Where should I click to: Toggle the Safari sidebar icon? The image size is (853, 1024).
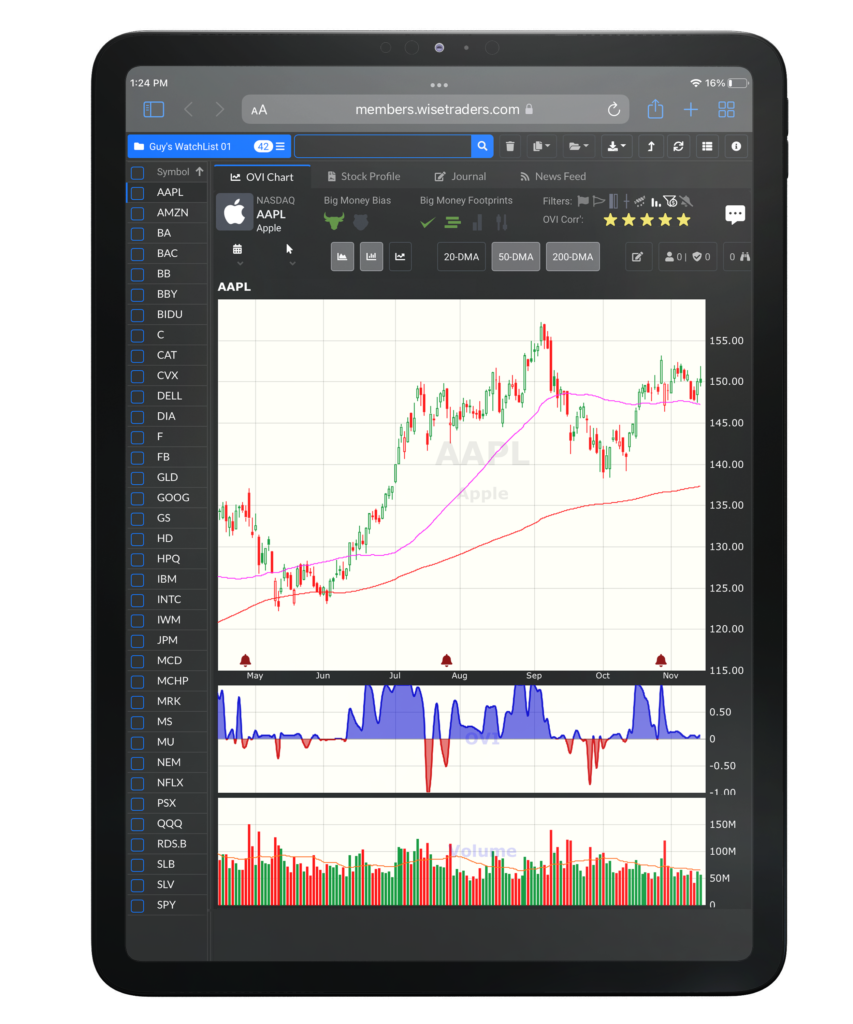pyautogui.click(x=153, y=110)
